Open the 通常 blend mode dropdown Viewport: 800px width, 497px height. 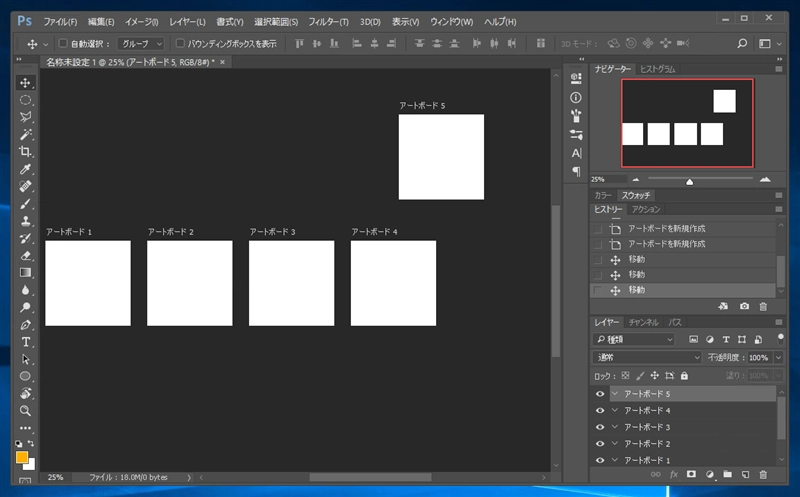(648, 357)
